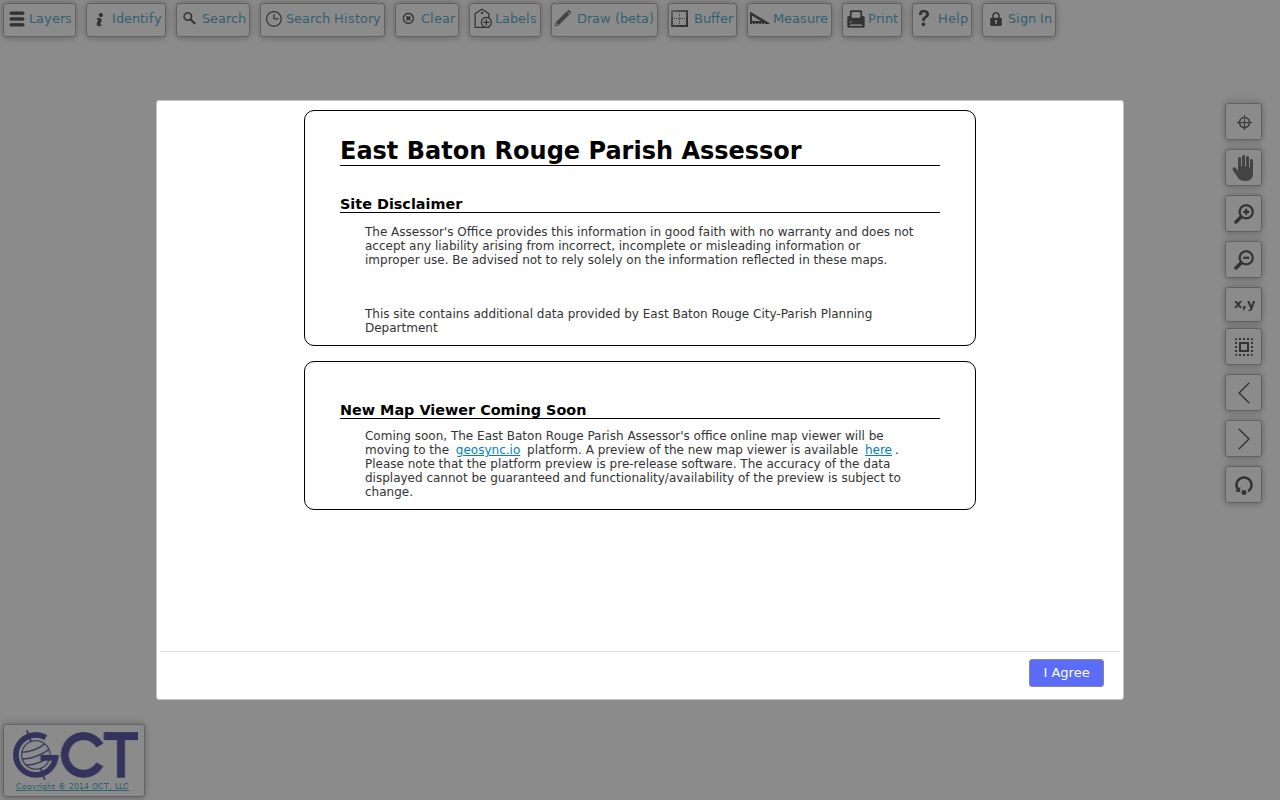
Task: Open the Help menu
Action: pos(942,19)
